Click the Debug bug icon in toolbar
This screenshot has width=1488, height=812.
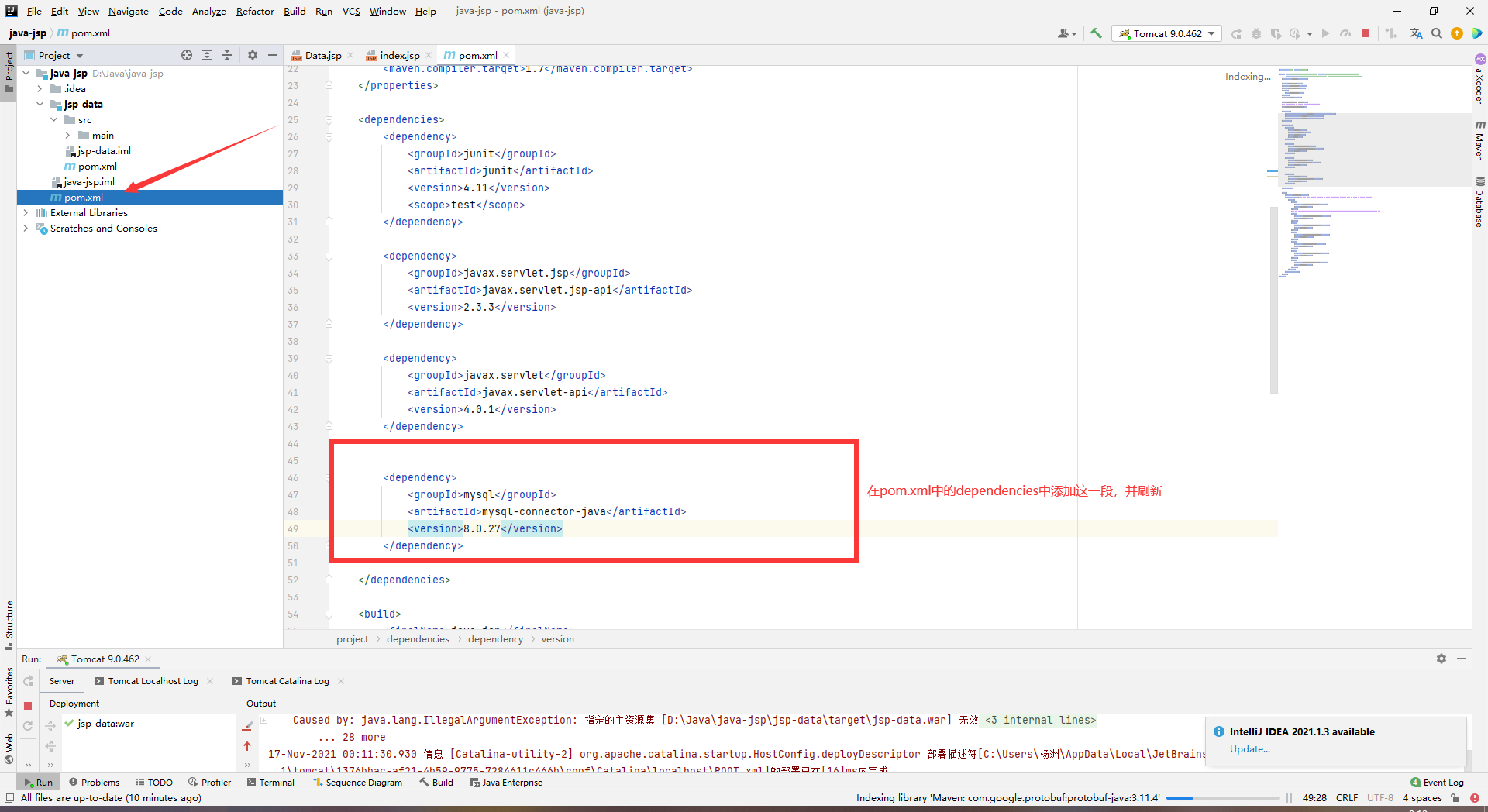pyautogui.click(x=1256, y=33)
